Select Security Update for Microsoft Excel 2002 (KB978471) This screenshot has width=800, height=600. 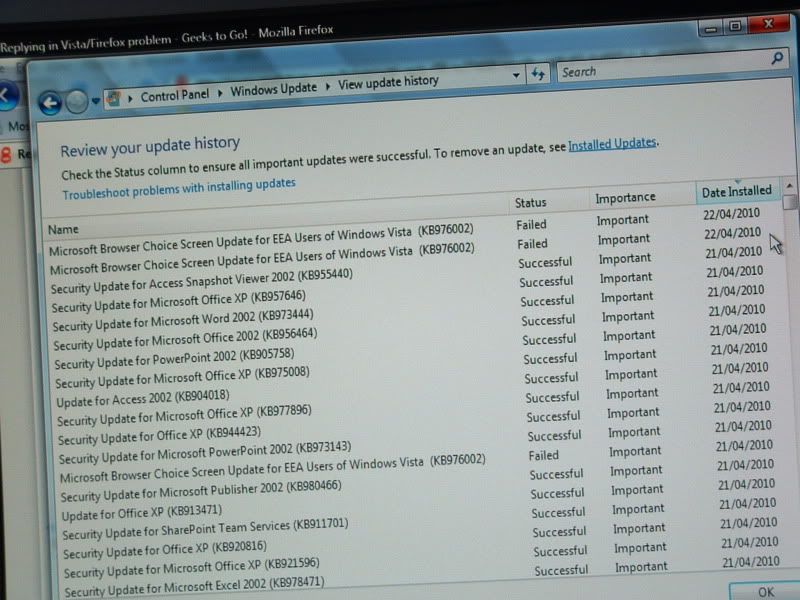194,587
